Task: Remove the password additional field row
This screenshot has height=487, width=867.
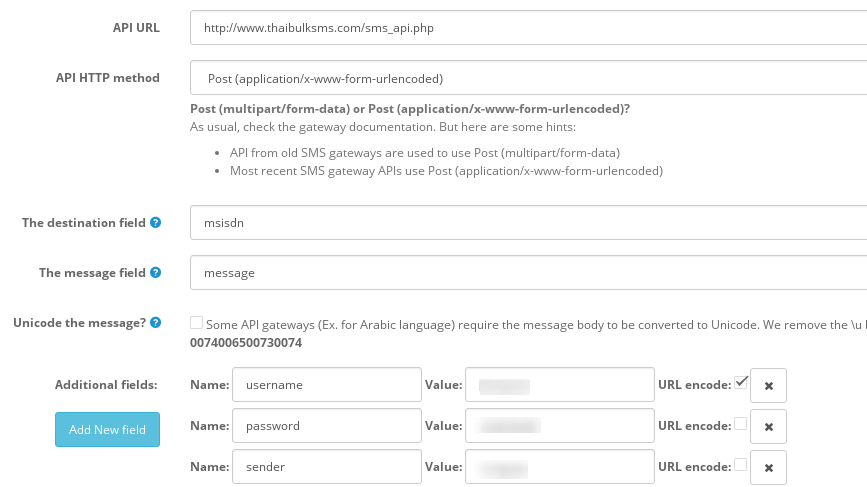Action: point(768,426)
